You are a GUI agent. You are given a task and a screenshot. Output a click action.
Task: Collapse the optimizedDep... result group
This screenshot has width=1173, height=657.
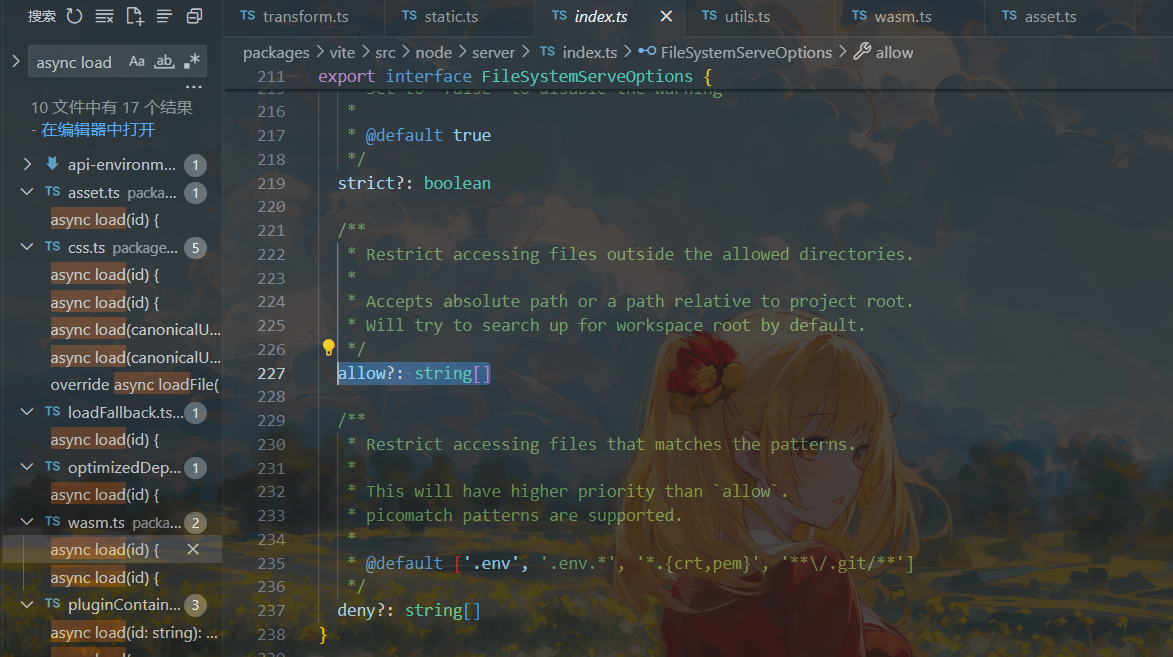tap(27, 467)
